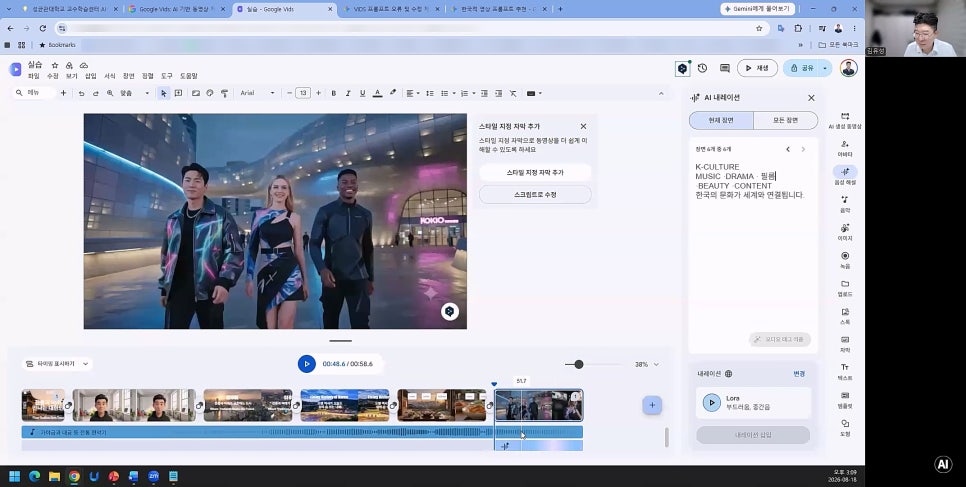Open the timeline 38% zoom dropdown
Image resolution: width=966 pixels, height=487 pixels.
point(647,364)
